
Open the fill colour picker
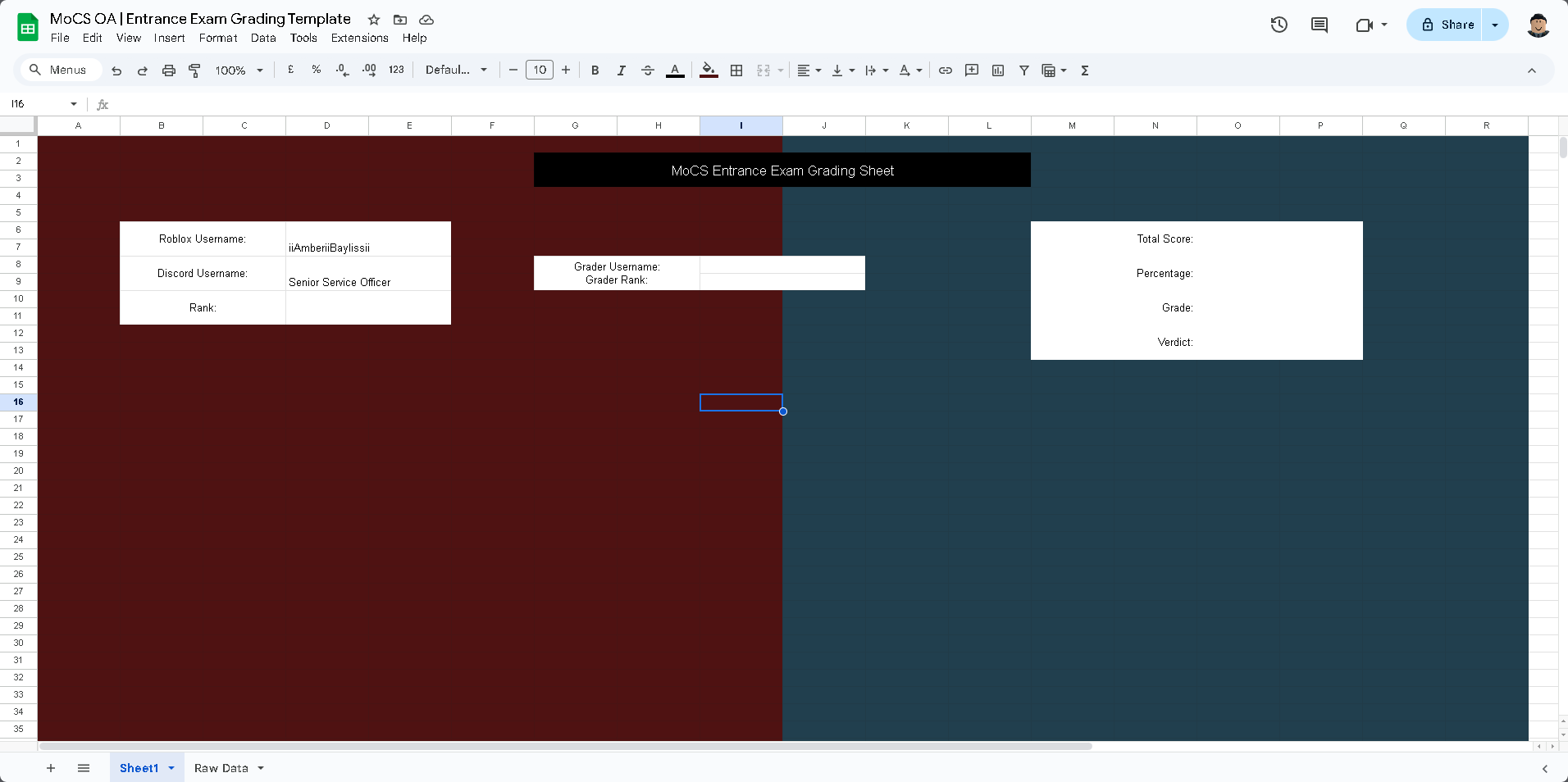(x=709, y=70)
